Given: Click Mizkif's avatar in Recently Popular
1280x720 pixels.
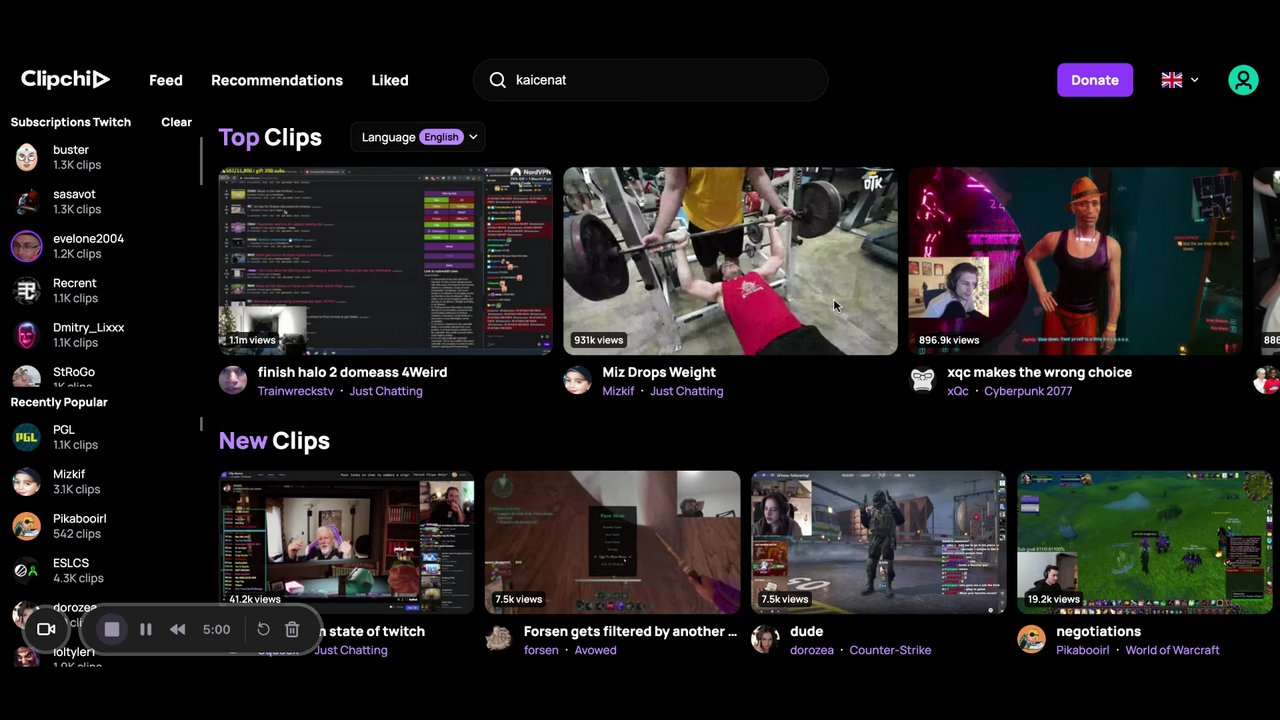Looking at the screenshot, I should pyautogui.click(x=27, y=481).
